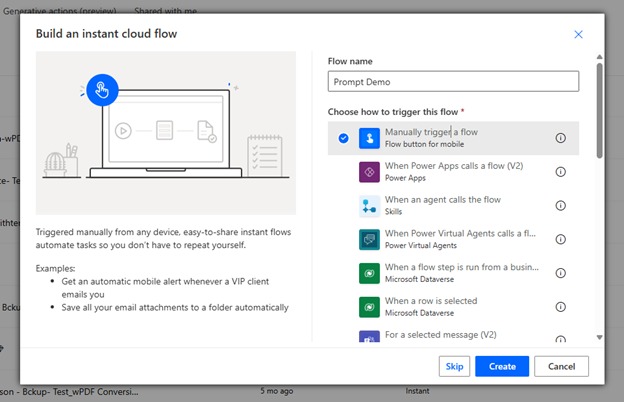Show info for Power Apps V2 trigger
The height and width of the screenshot is (402, 624).
560,172
